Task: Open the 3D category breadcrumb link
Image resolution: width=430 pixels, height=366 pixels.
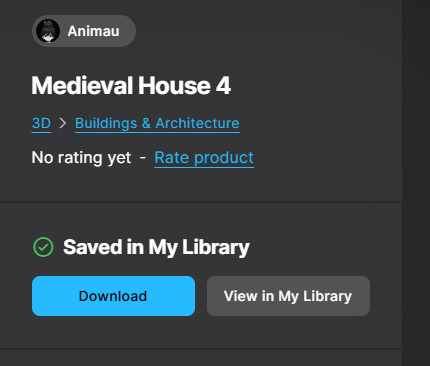Action: [x=41, y=123]
